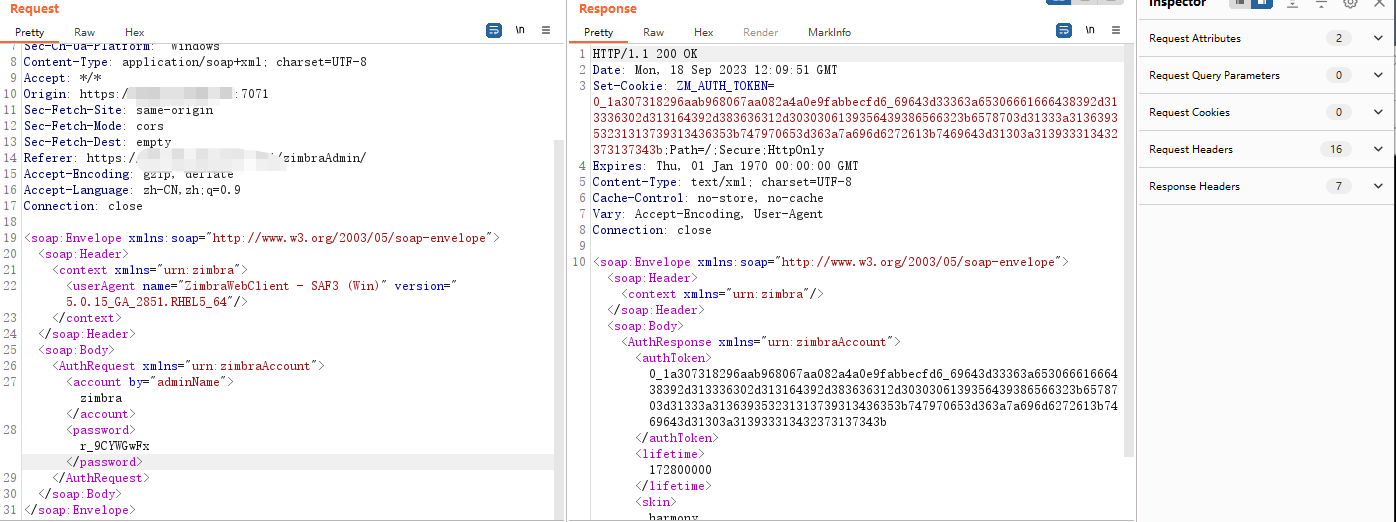Click the AuthResponse opening tag in response
This screenshot has height=522, width=1396.
pos(761,342)
